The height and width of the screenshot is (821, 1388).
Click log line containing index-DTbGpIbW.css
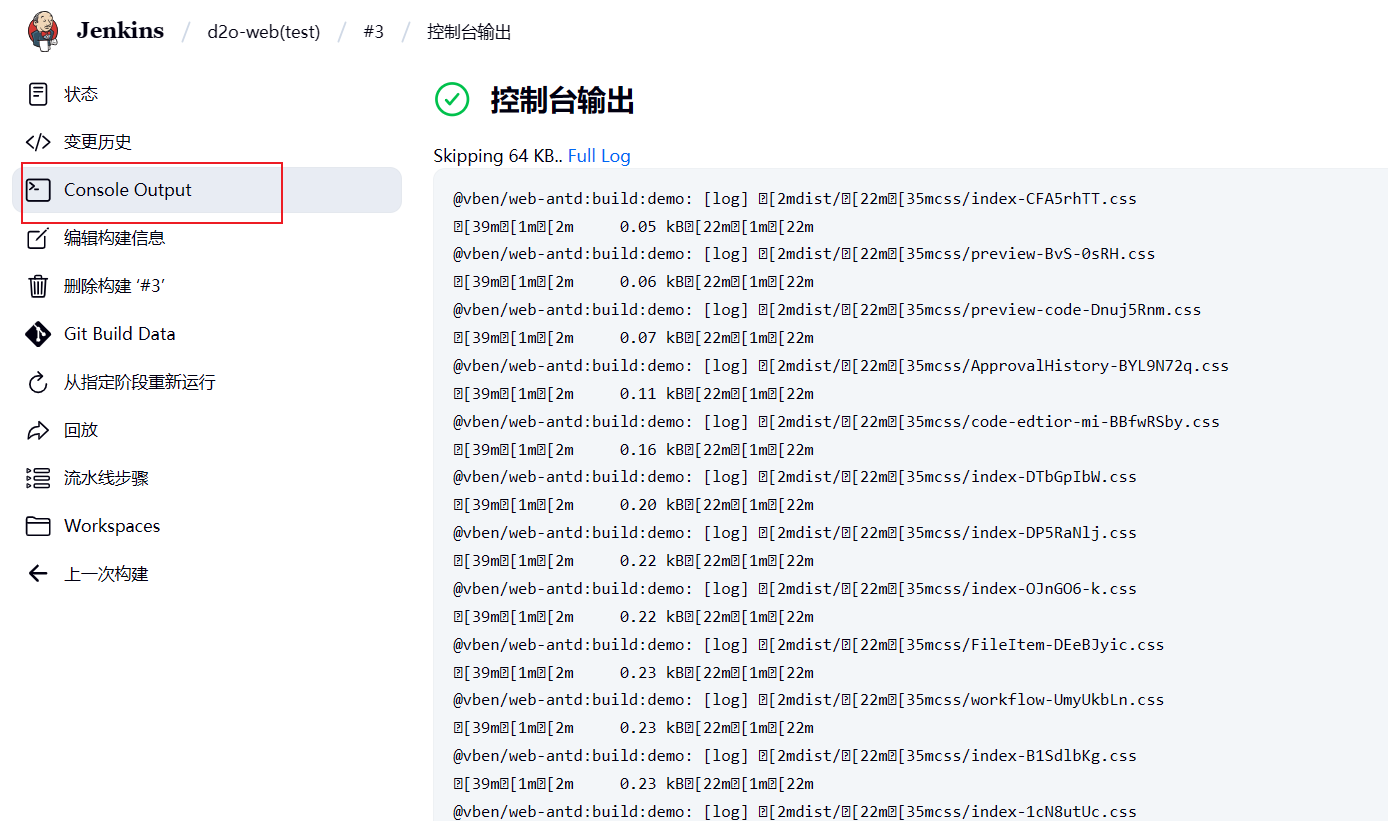click(x=795, y=477)
